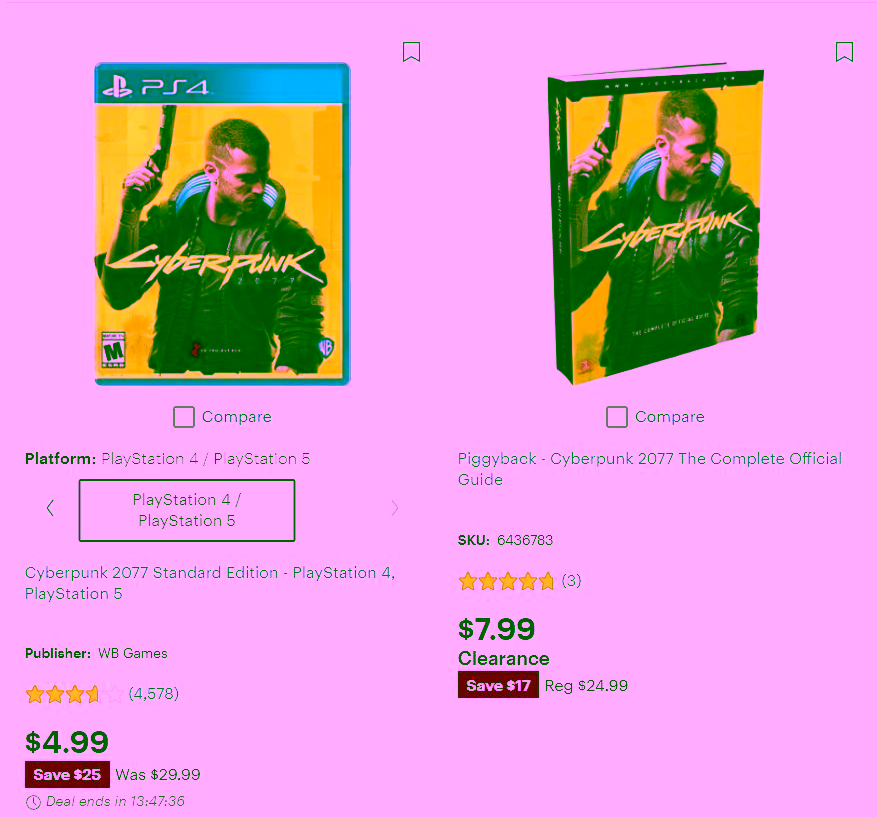The height and width of the screenshot is (817, 877).
Task: Open the Cyberpunk PS4 cover image
Action: pyautogui.click(x=223, y=224)
